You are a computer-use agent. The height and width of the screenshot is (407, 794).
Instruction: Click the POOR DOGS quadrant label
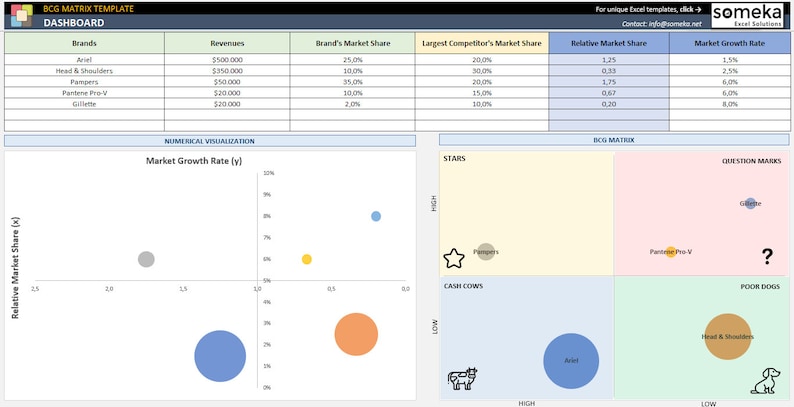[x=760, y=287]
